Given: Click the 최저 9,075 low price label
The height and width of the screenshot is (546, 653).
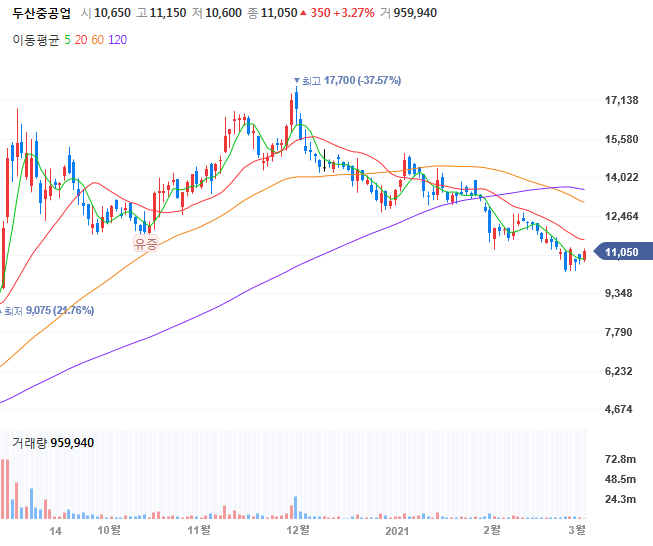Looking at the screenshot, I should [47, 311].
